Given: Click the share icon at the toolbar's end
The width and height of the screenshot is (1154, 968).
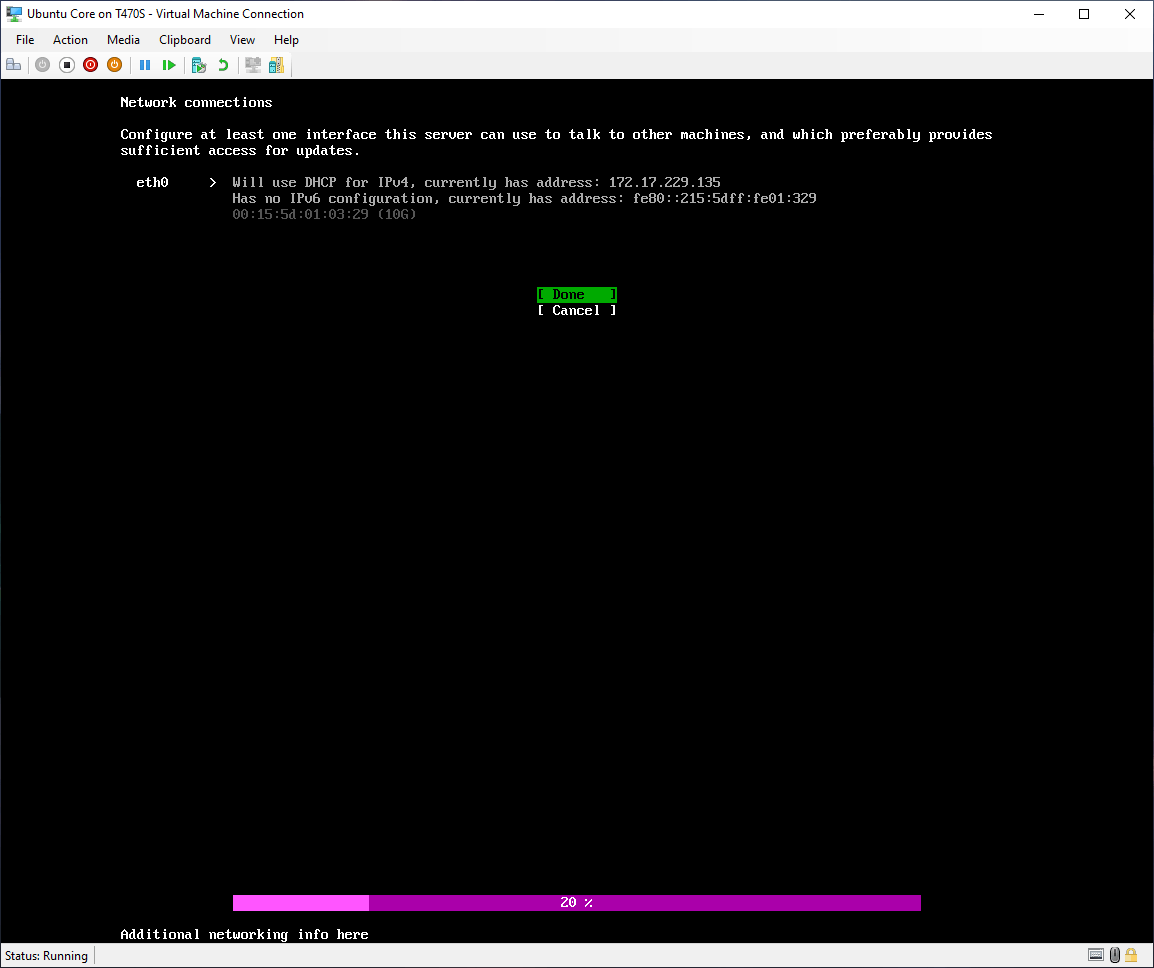Looking at the screenshot, I should point(277,65).
